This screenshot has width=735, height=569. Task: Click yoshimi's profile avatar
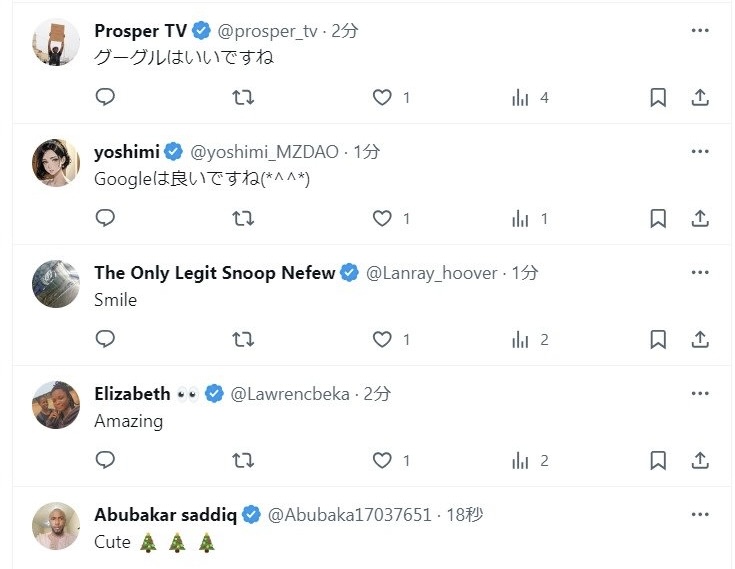point(56,163)
